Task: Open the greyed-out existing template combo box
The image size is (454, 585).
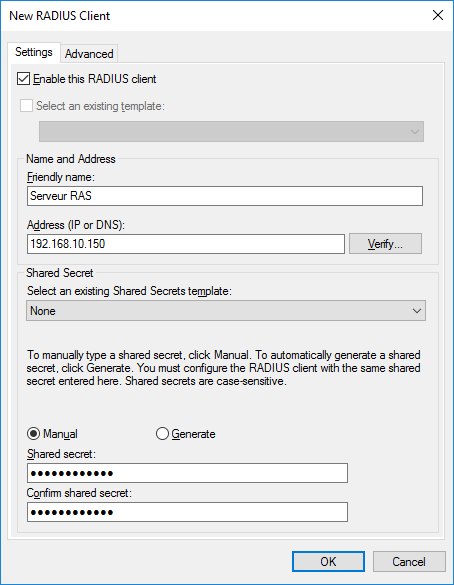Action: 231,131
